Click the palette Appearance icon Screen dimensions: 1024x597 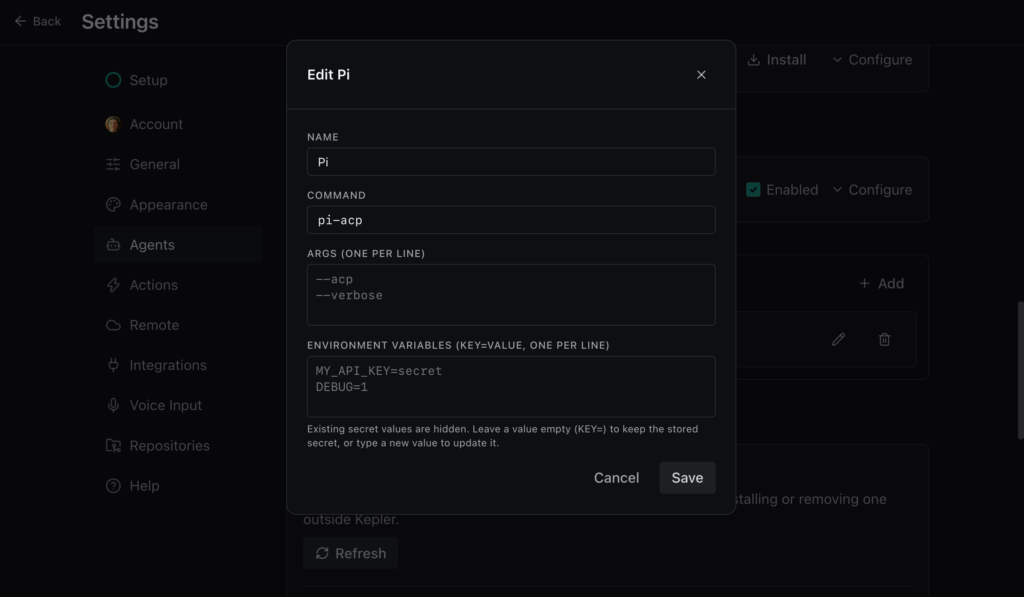point(113,204)
